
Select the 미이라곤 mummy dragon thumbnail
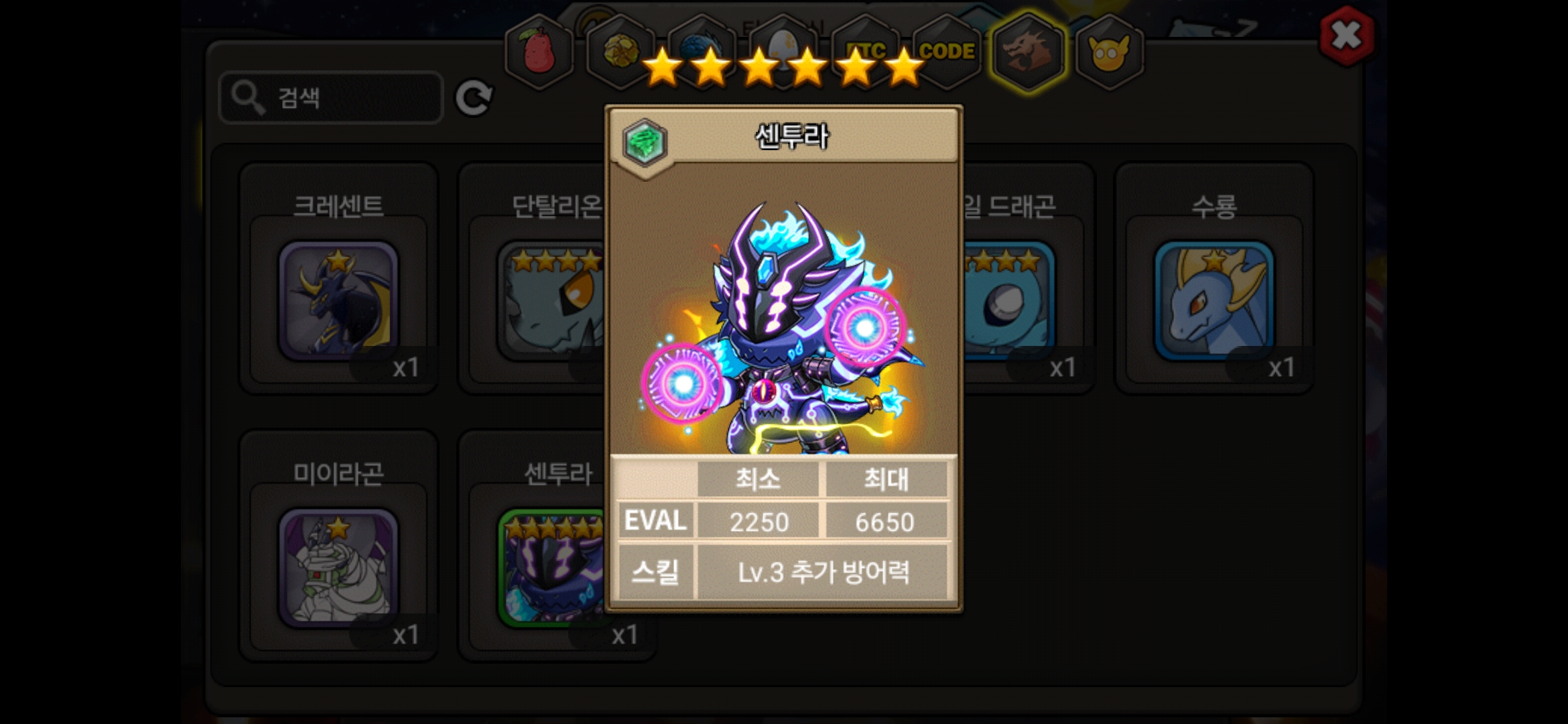(x=338, y=568)
